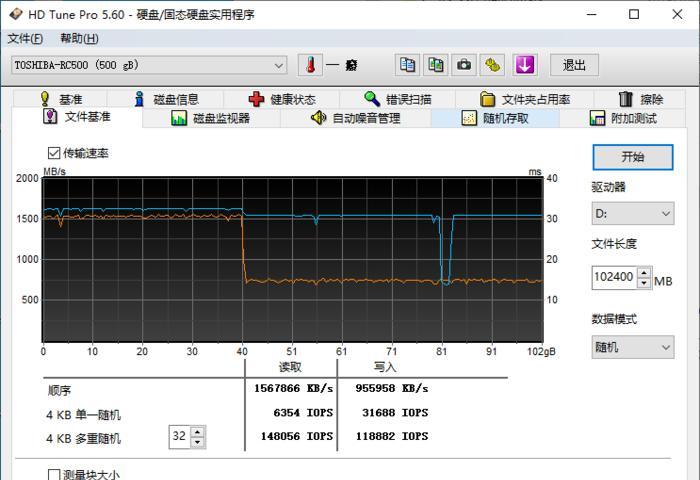
Task: Click sequential write value 955958 KB/s
Action: 392,388
